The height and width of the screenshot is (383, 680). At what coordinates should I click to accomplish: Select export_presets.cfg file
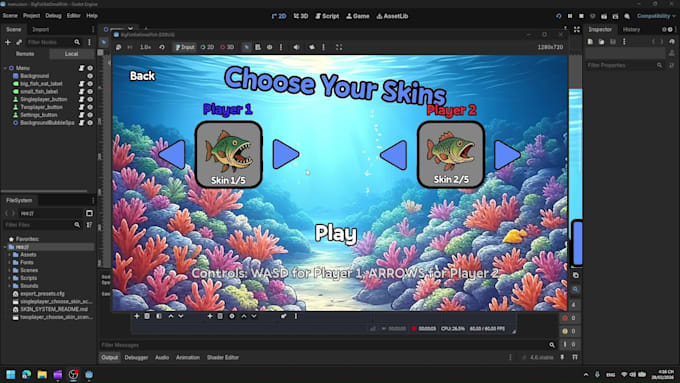[x=42, y=294]
